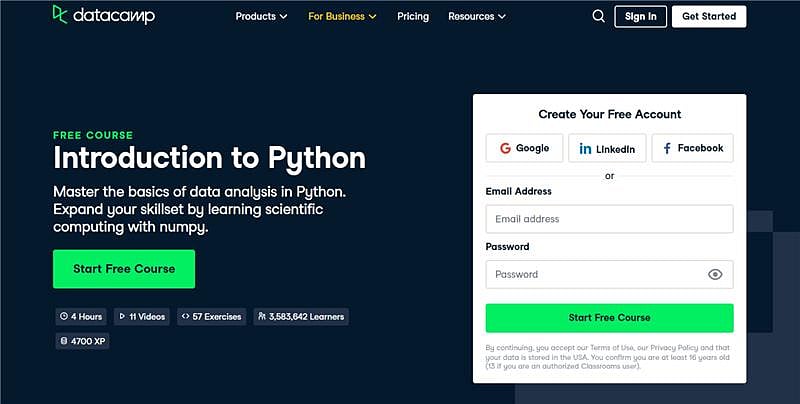
Task: Expand the Resources menu
Action: pyautogui.click(x=477, y=16)
